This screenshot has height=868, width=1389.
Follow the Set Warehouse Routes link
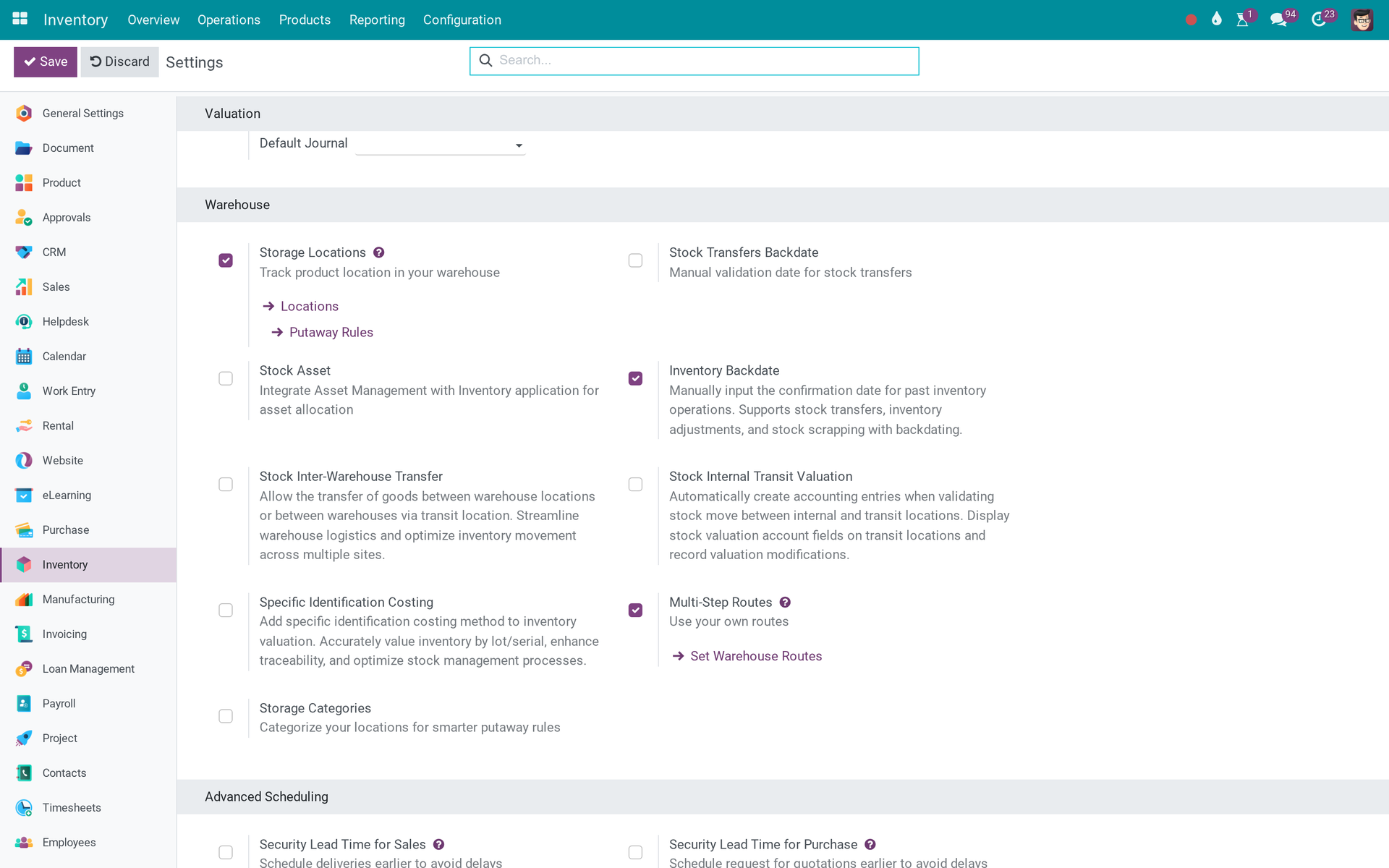pos(747,656)
